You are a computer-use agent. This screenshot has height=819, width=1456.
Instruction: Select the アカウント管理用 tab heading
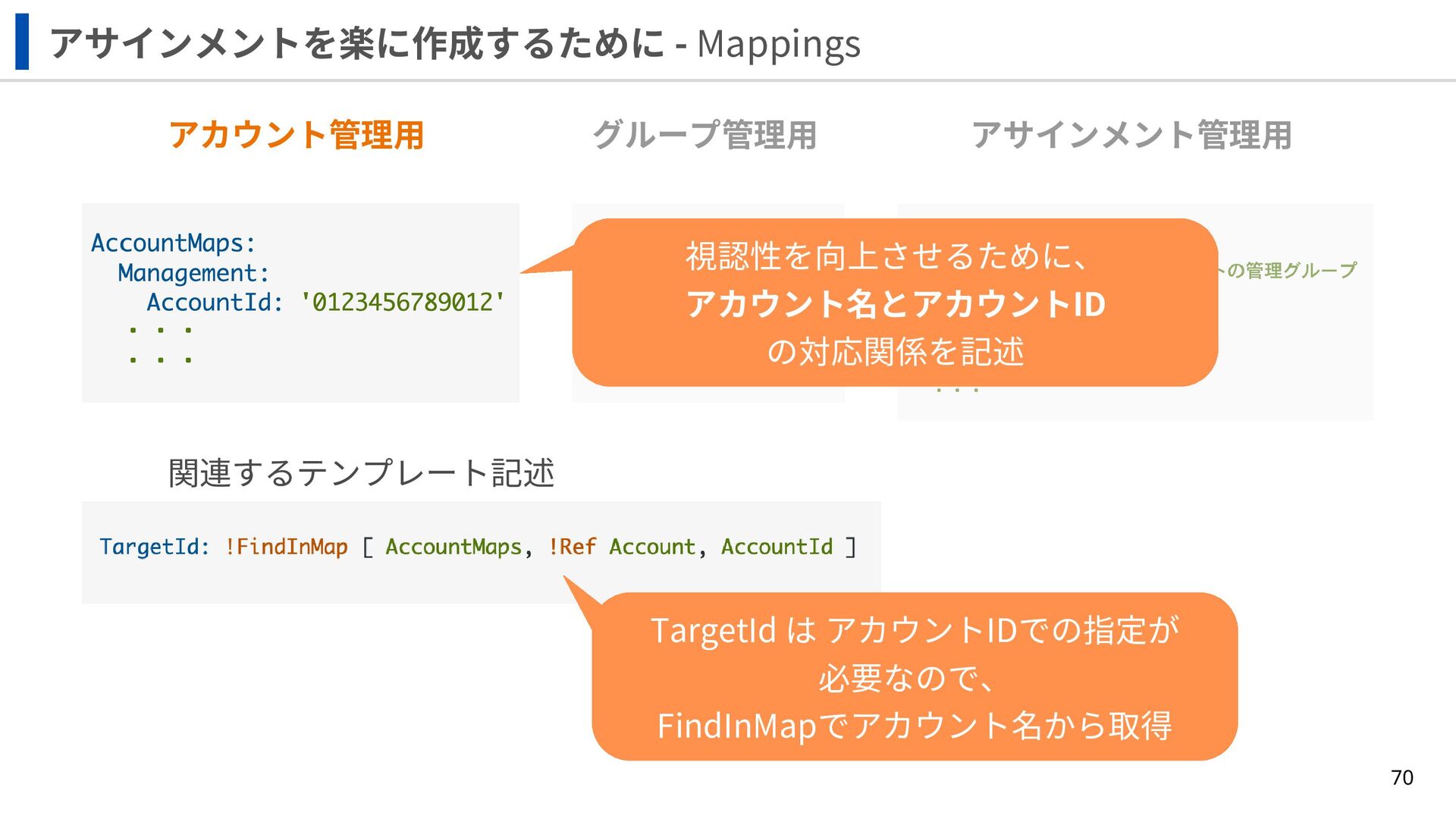coord(296,135)
